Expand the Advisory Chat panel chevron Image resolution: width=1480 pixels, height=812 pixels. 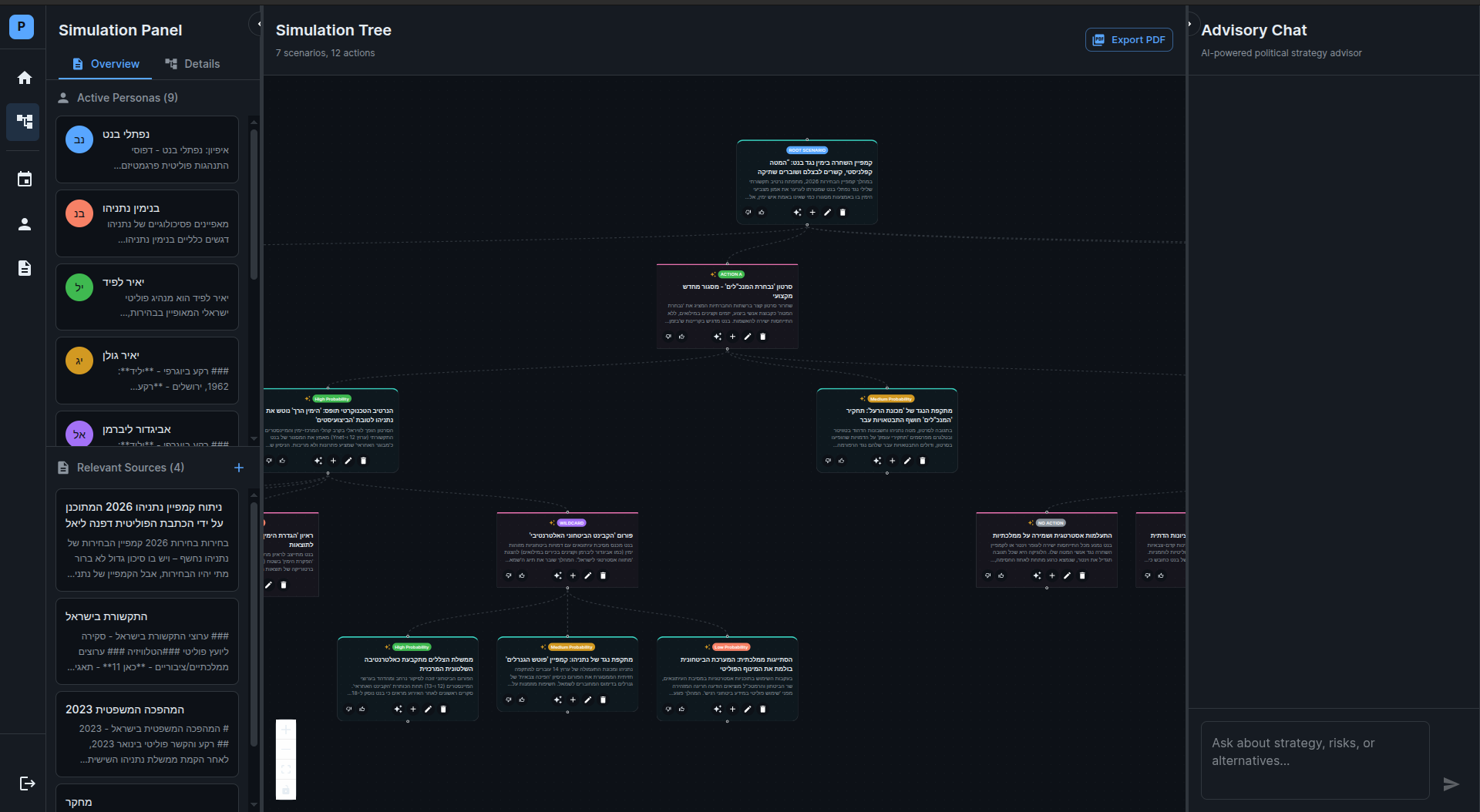click(x=1191, y=24)
